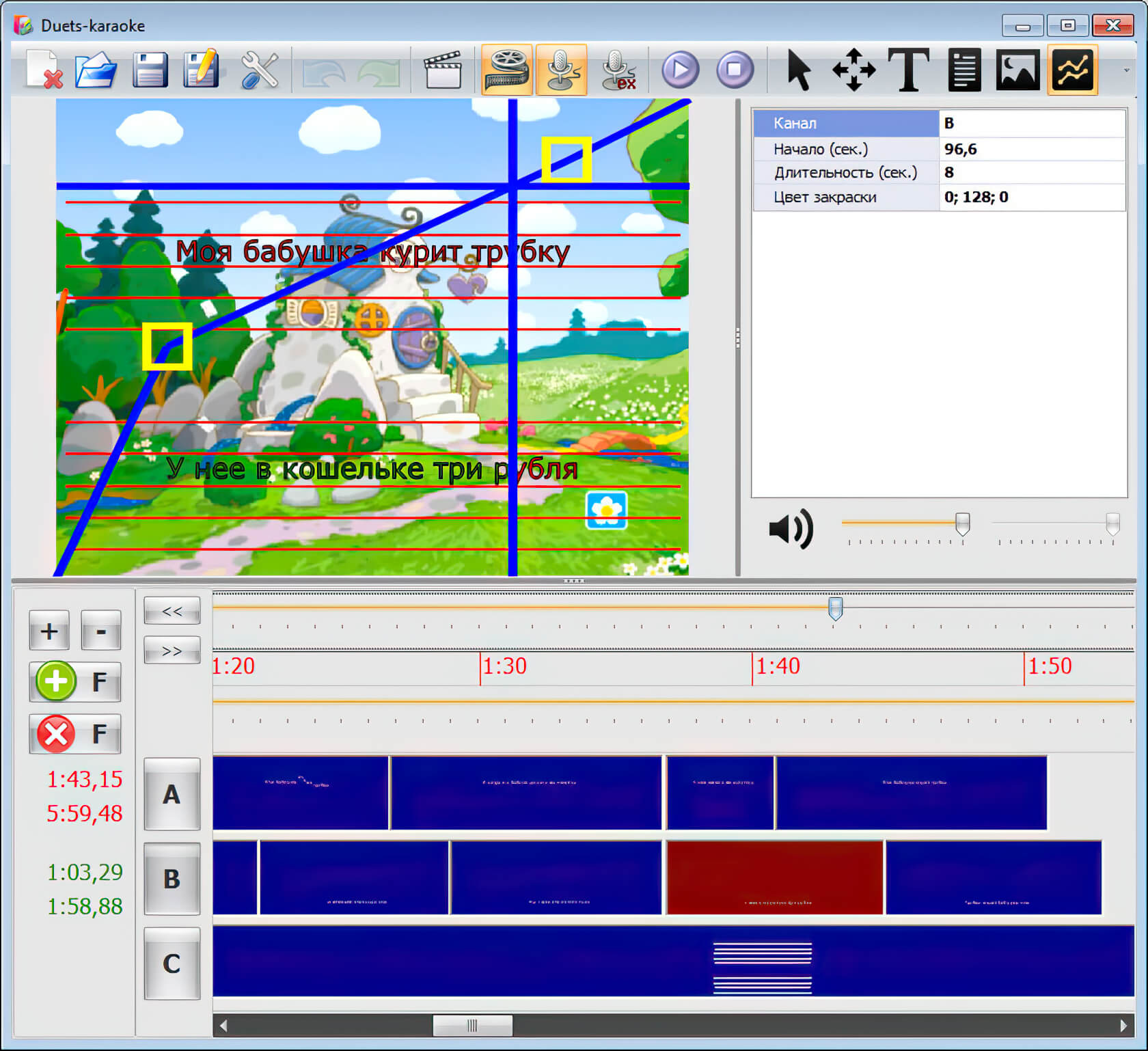
Task: Open settings with wrench and screwdriver icon
Action: tap(260, 70)
